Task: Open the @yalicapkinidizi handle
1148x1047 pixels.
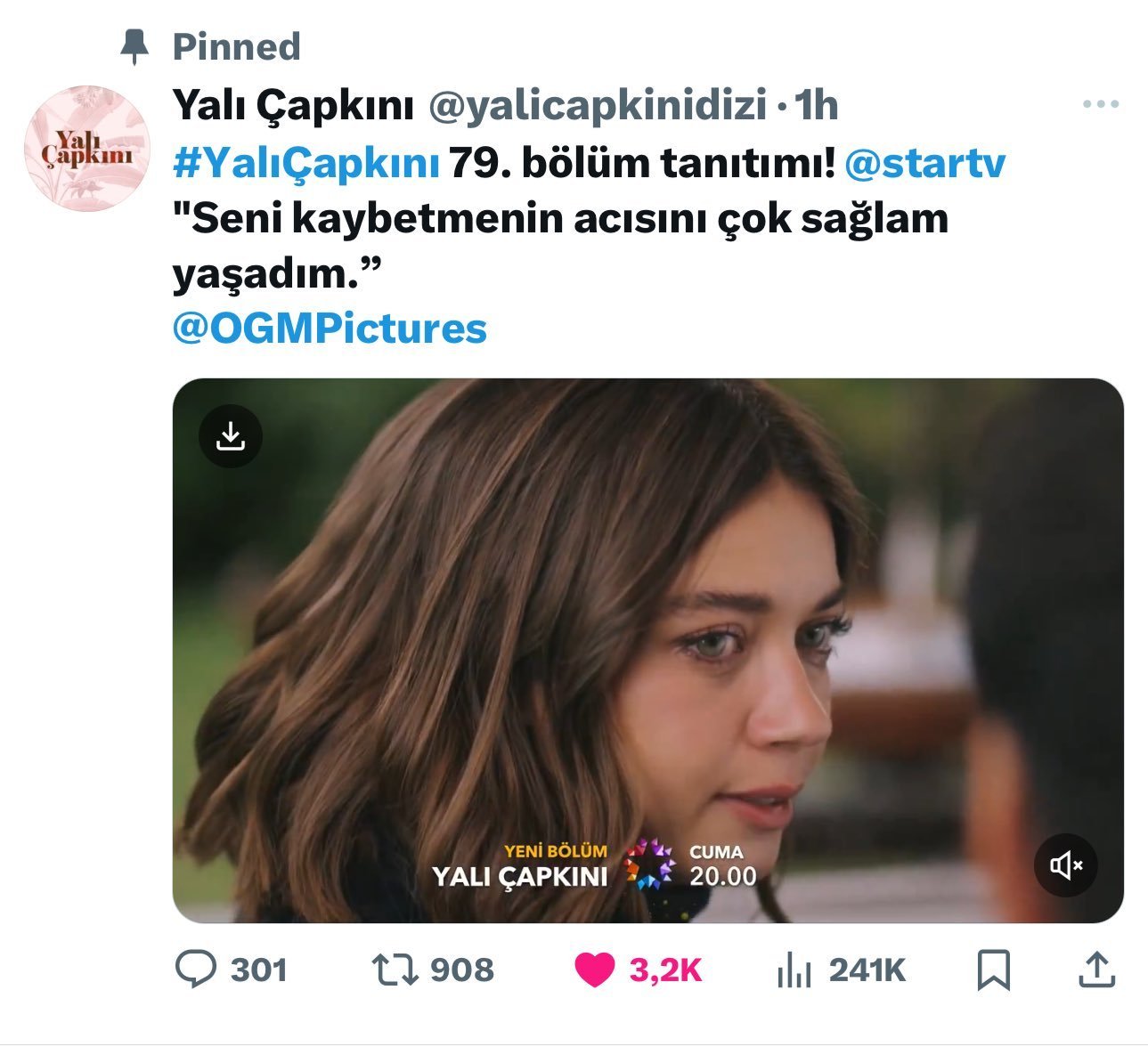Action: tap(598, 106)
